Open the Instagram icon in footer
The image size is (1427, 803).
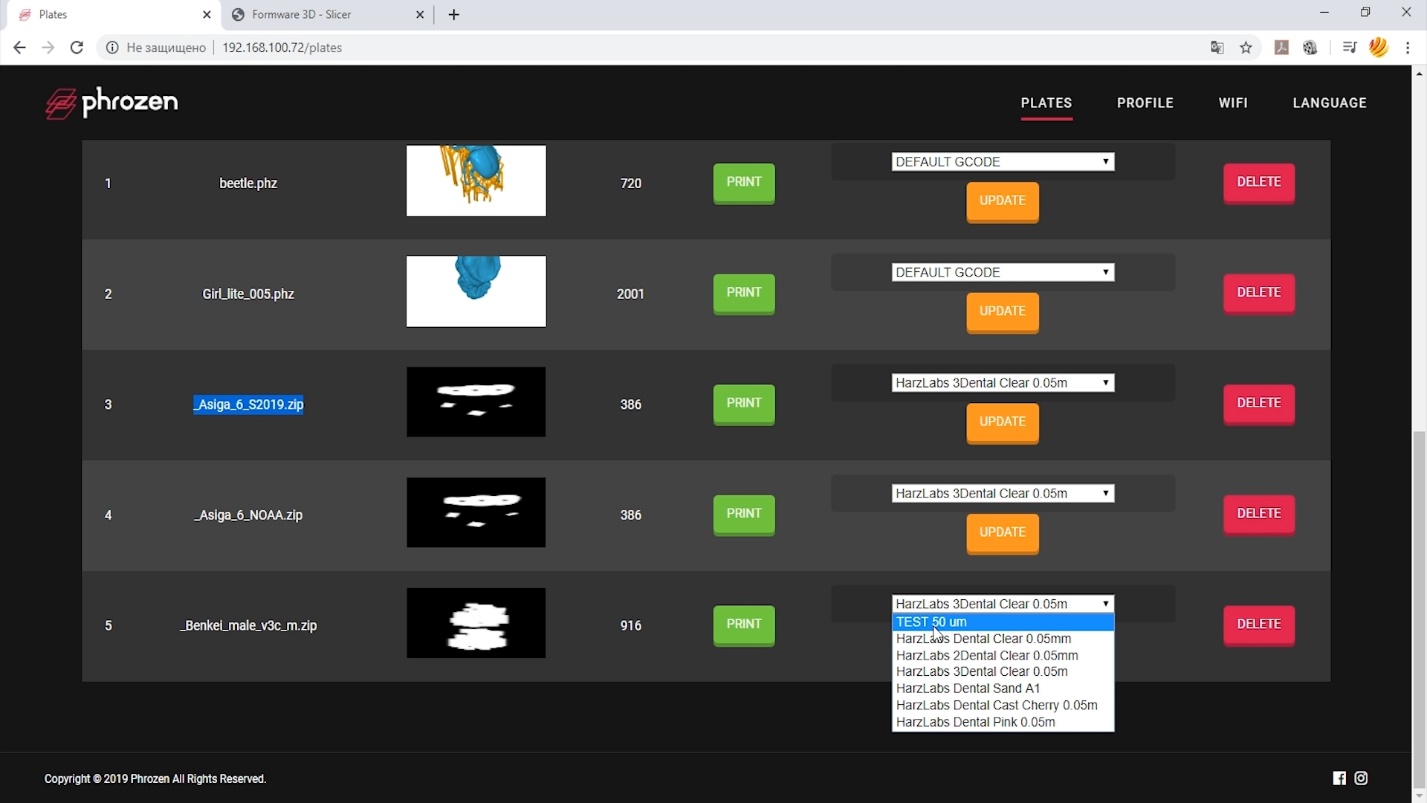[1361, 778]
